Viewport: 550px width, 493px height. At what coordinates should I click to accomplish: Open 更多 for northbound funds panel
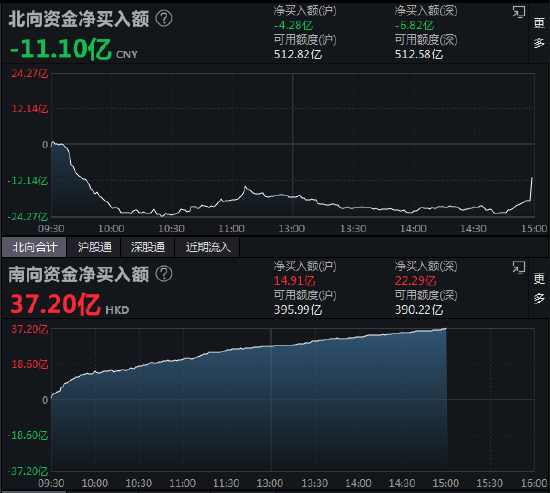point(539,33)
